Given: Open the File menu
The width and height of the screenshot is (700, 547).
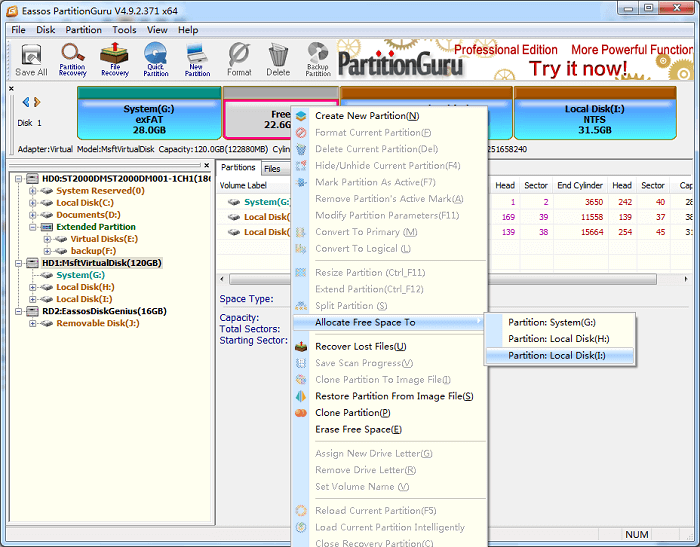Looking at the screenshot, I should 18,30.
